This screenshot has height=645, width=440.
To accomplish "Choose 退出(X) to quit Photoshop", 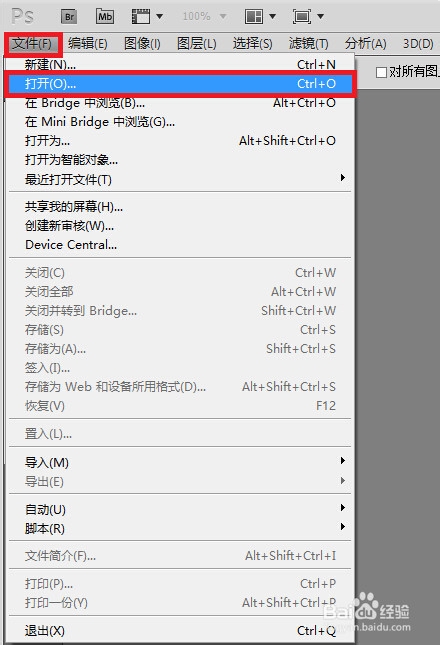I will click(x=180, y=631).
